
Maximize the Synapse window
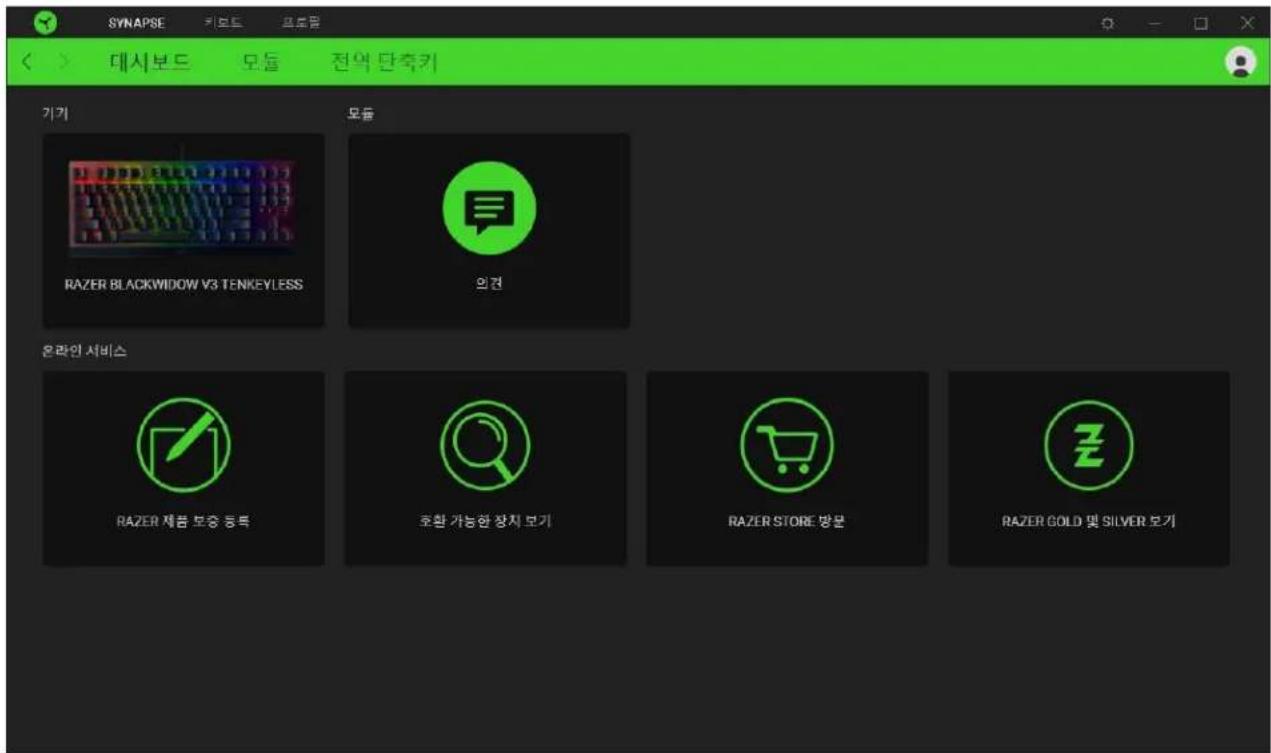tap(1201, 22)
